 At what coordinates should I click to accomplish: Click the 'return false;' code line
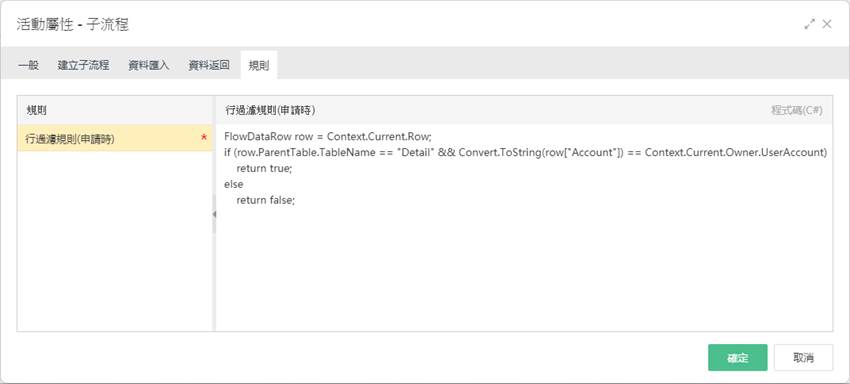tap(266, 200)
